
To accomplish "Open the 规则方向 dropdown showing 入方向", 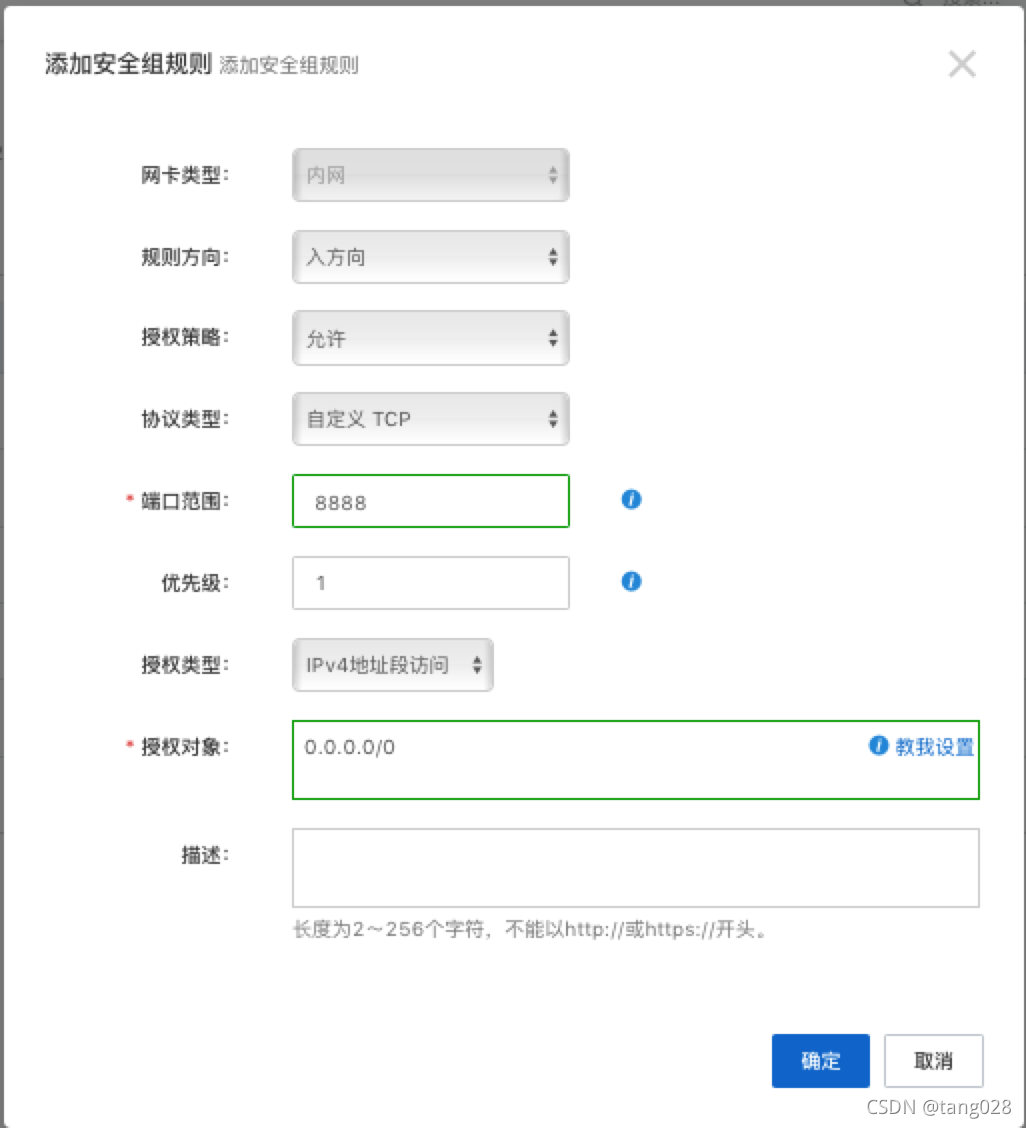I will [430, 257].
